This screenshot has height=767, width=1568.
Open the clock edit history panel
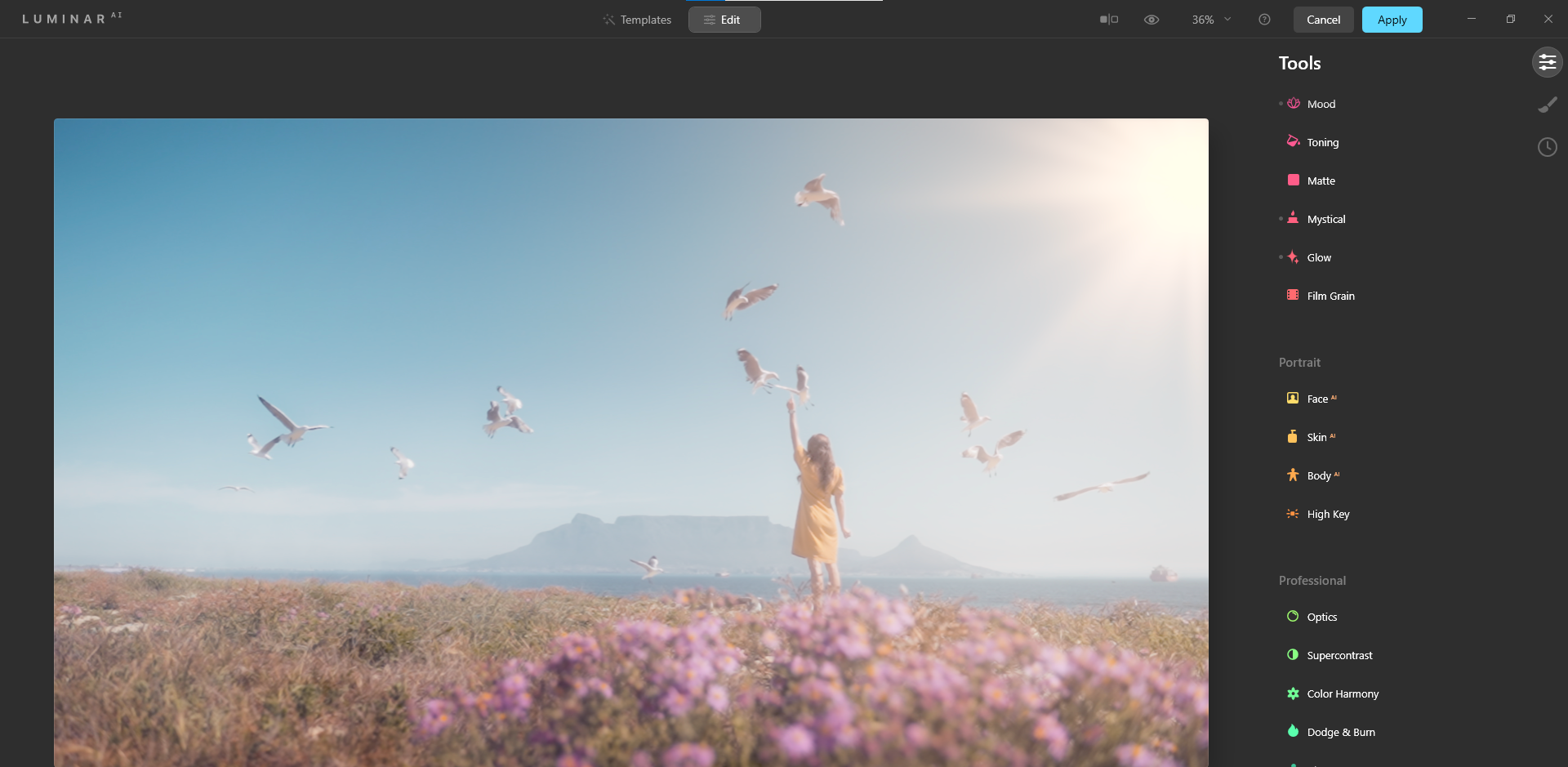[x=1548, y=147]
